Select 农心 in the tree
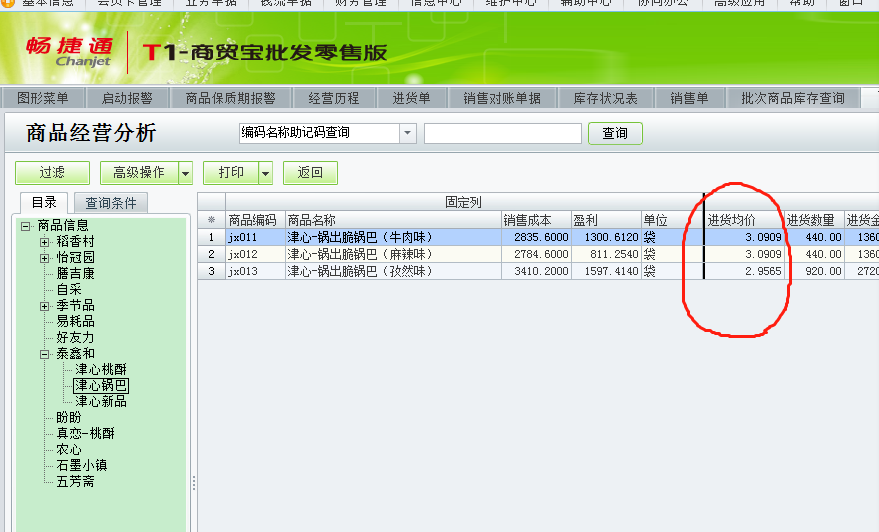Viewport: 879px width, 532px height. [69, 450]
